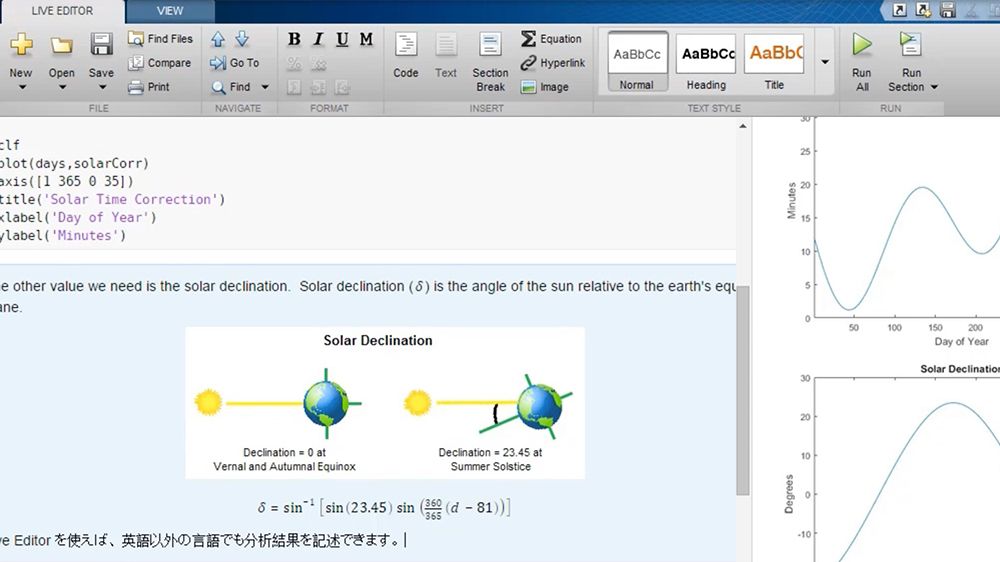Toggle Underline formatting
Screen dimensions: 1000x562
tap(342, 39)
